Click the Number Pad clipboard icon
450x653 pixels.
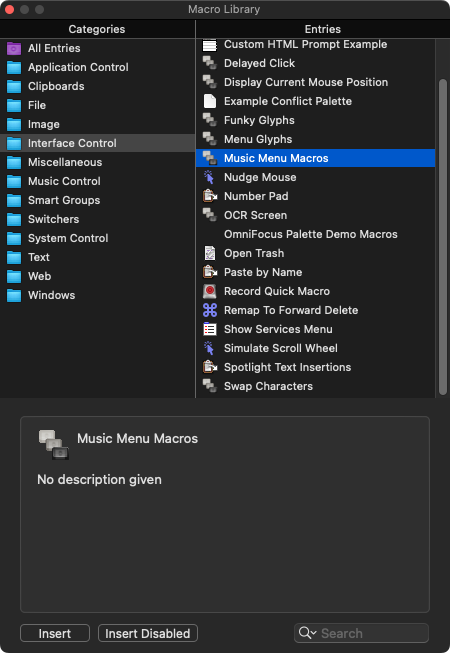pos(209,196)
